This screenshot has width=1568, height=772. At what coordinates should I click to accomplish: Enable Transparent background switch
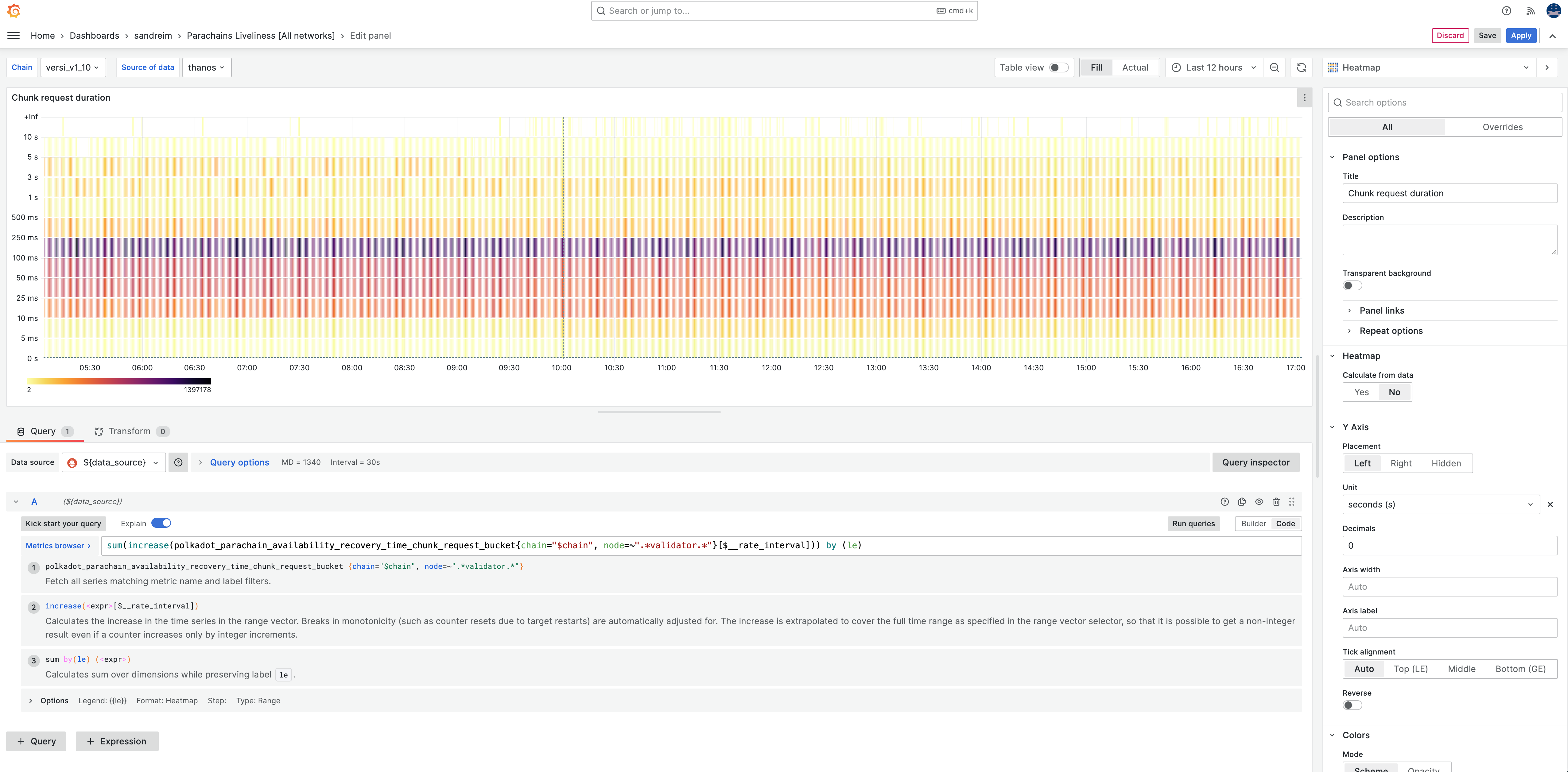pos(1352,286)
